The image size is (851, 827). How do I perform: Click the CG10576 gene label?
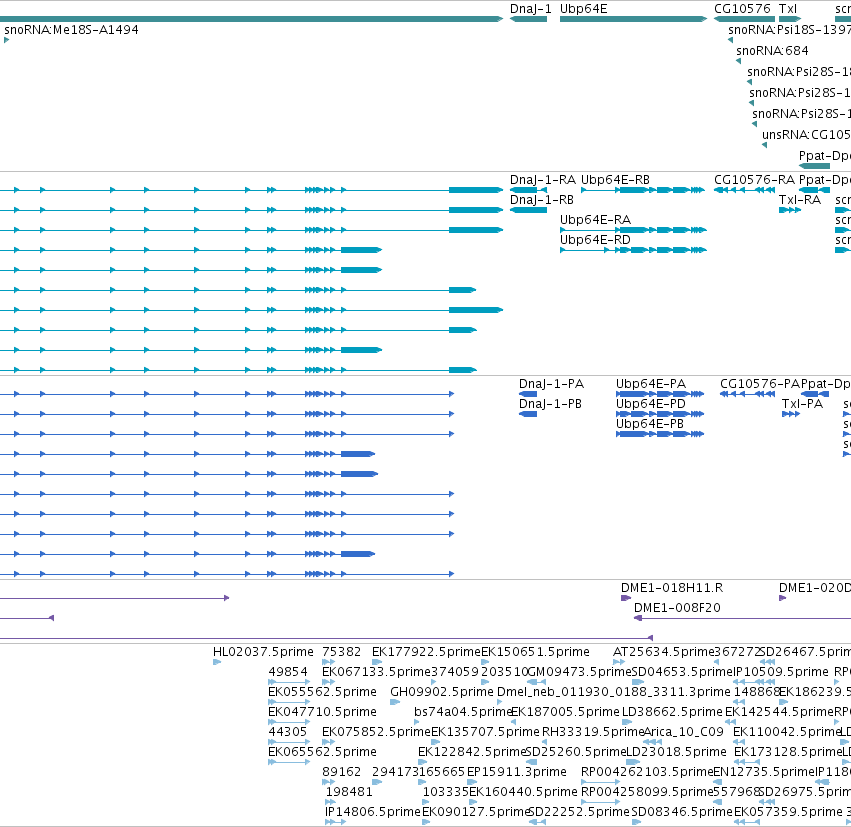742,9
